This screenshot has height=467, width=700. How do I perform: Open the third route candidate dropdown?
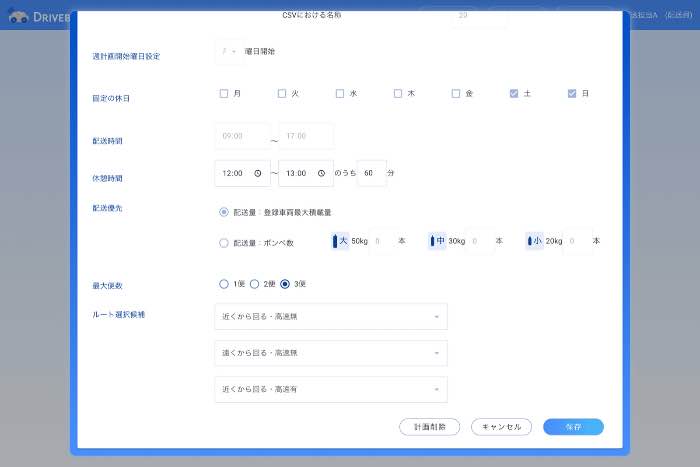click(331, 389)
